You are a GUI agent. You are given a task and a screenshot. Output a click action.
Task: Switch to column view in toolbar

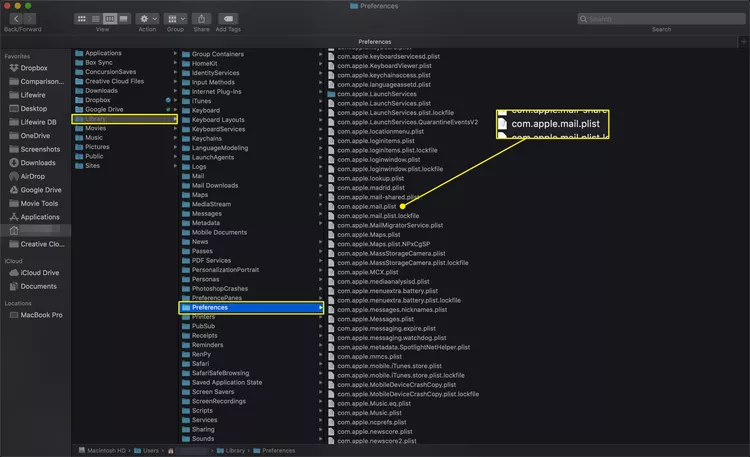pos(110,19)
